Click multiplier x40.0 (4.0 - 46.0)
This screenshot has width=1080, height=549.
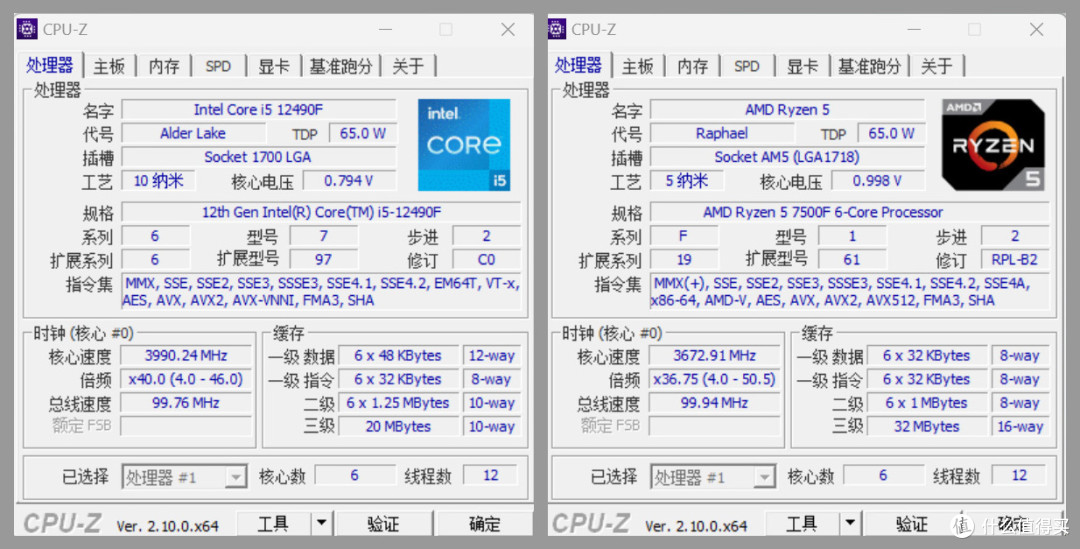click(x=186, y=380)
